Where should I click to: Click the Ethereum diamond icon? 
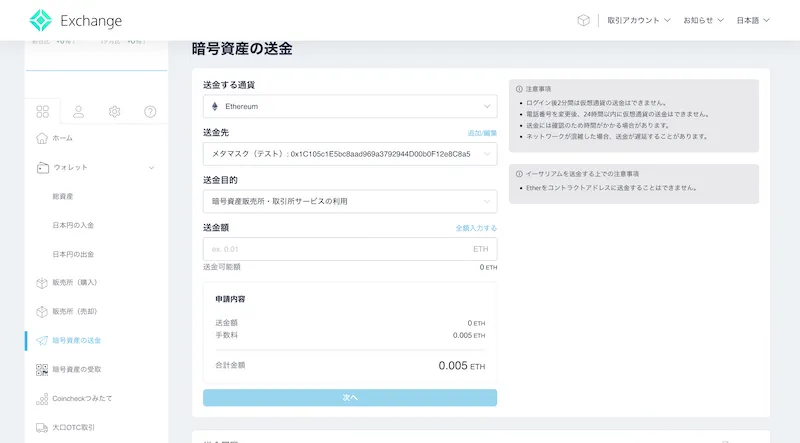point(215,106)
